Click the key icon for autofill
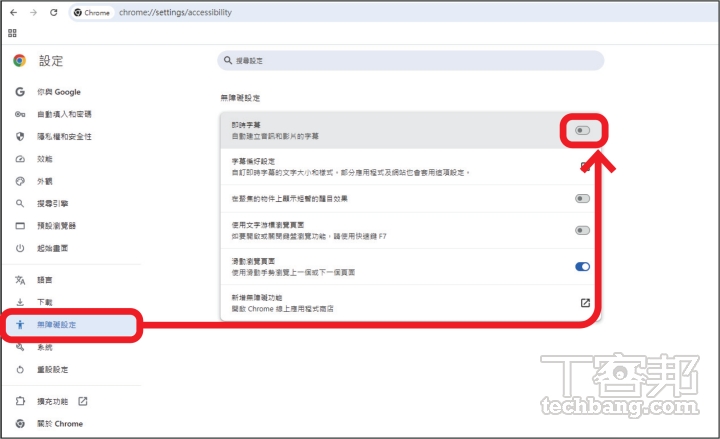Image resolution: width=720 pixels, height=439 pixels. pos(20,114)
